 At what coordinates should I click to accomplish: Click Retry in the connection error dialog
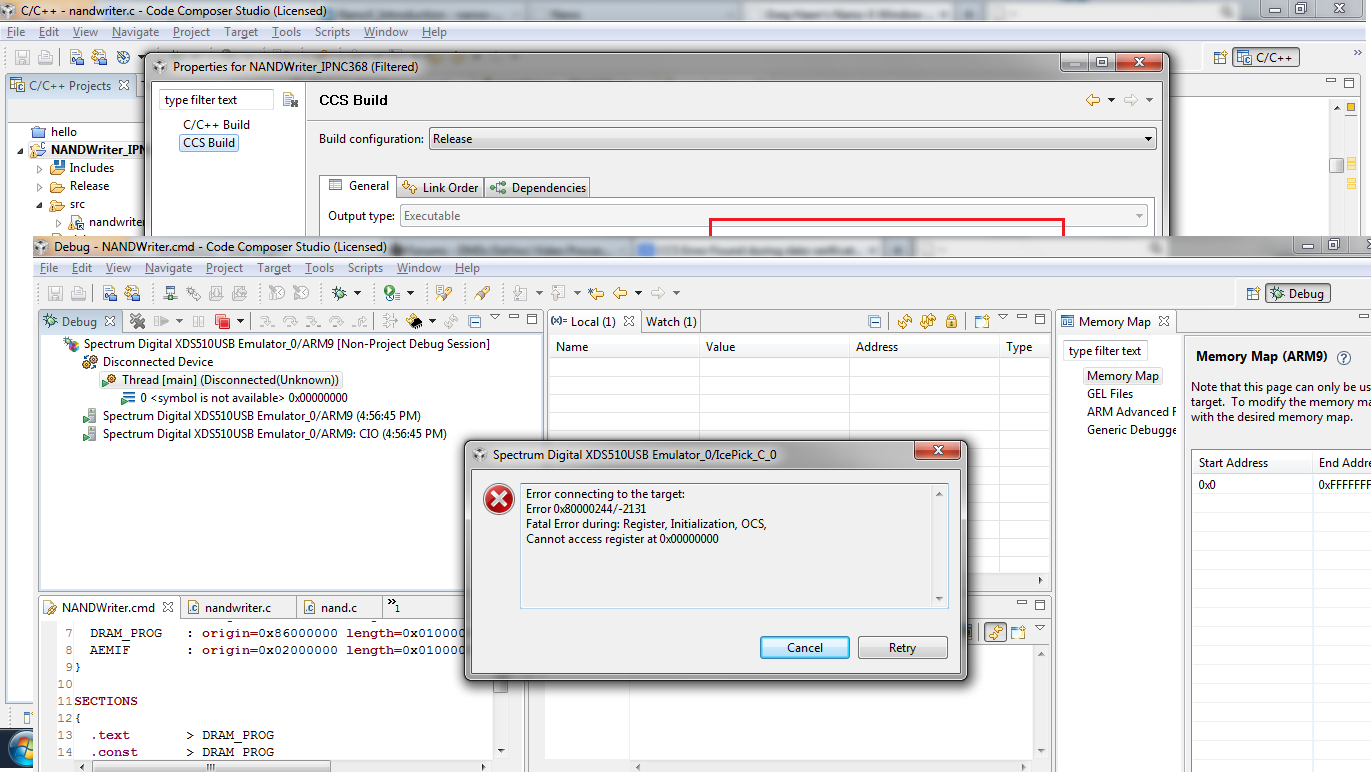tap(902, 647)
